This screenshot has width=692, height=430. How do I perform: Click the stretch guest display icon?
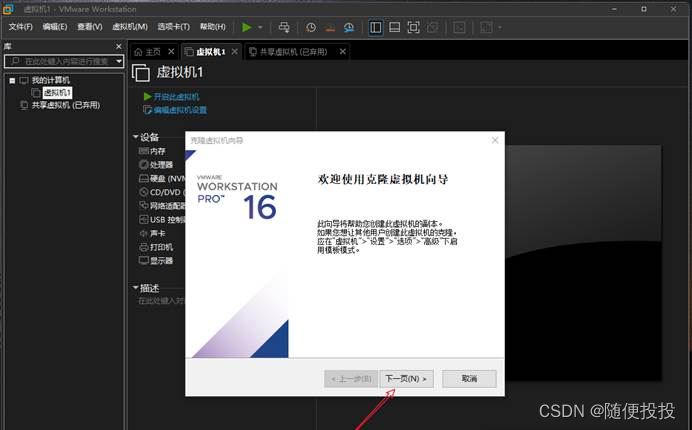(x=486, y=27)
